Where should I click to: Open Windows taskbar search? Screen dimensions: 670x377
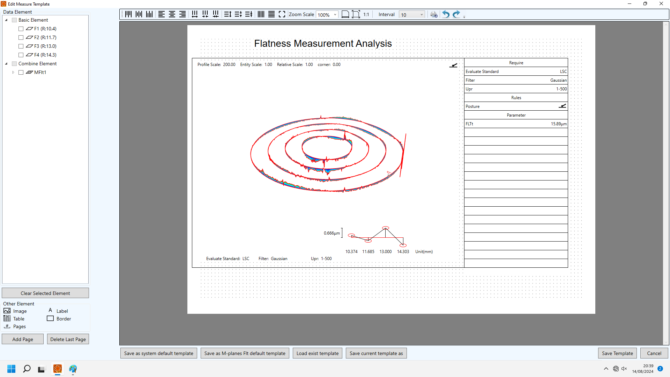coord(26,368)
